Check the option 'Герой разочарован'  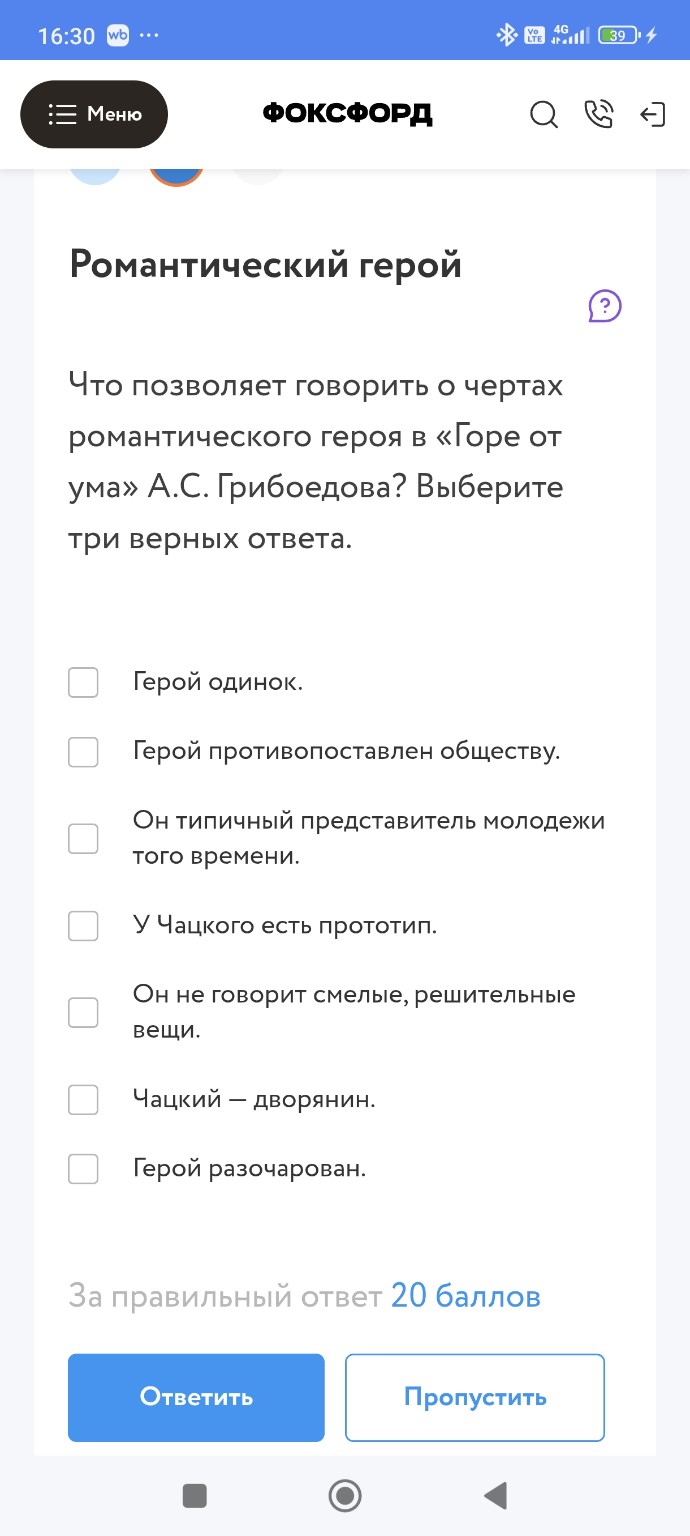click(x=83, y=1168)
